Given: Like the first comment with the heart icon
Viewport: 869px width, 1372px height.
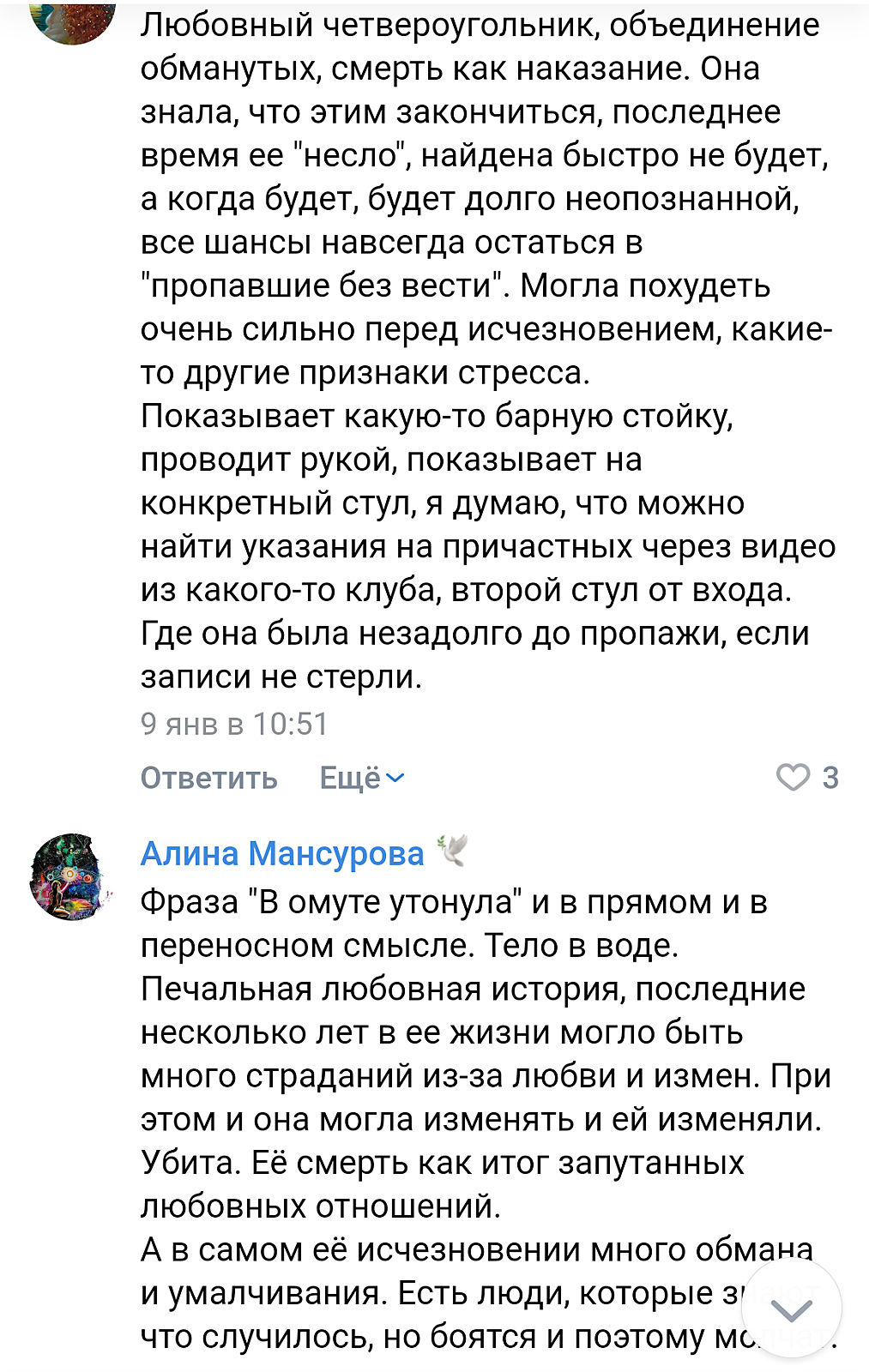Looking at the screenshot, I should (793, 777).
